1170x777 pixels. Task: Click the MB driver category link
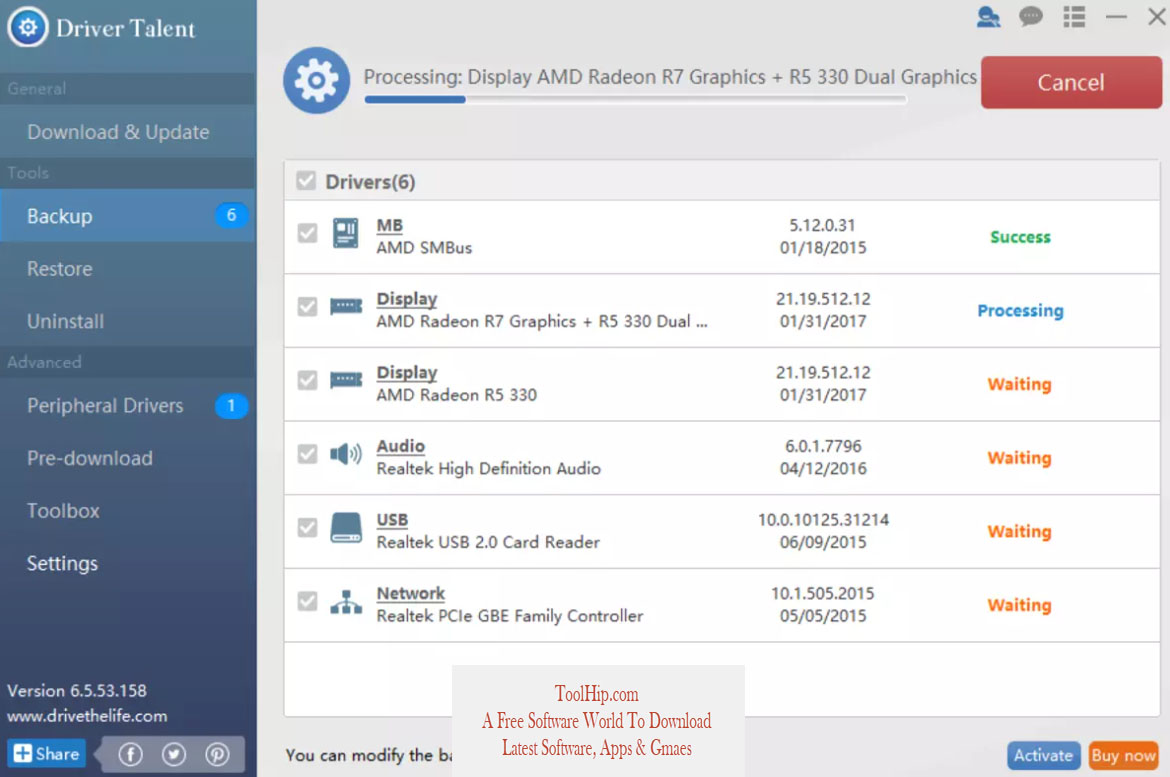[x=390, y=225]
